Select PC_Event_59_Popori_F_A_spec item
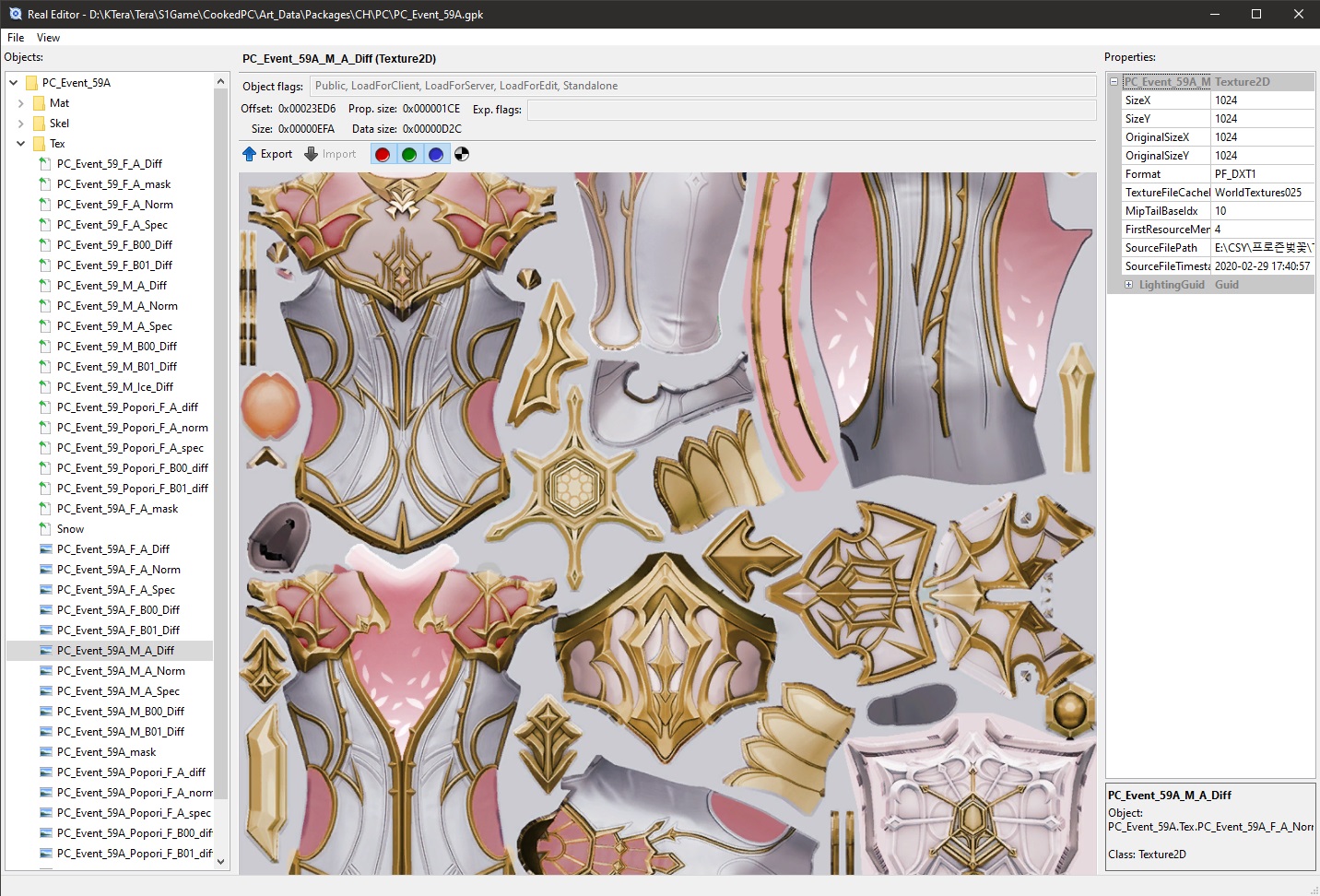 [130, 448]
